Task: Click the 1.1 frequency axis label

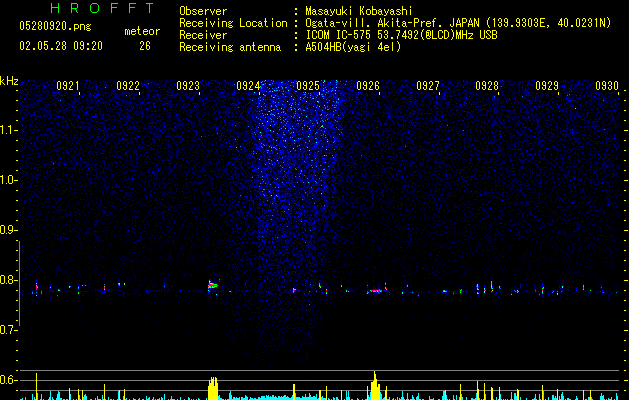Action: pos(8,130)
